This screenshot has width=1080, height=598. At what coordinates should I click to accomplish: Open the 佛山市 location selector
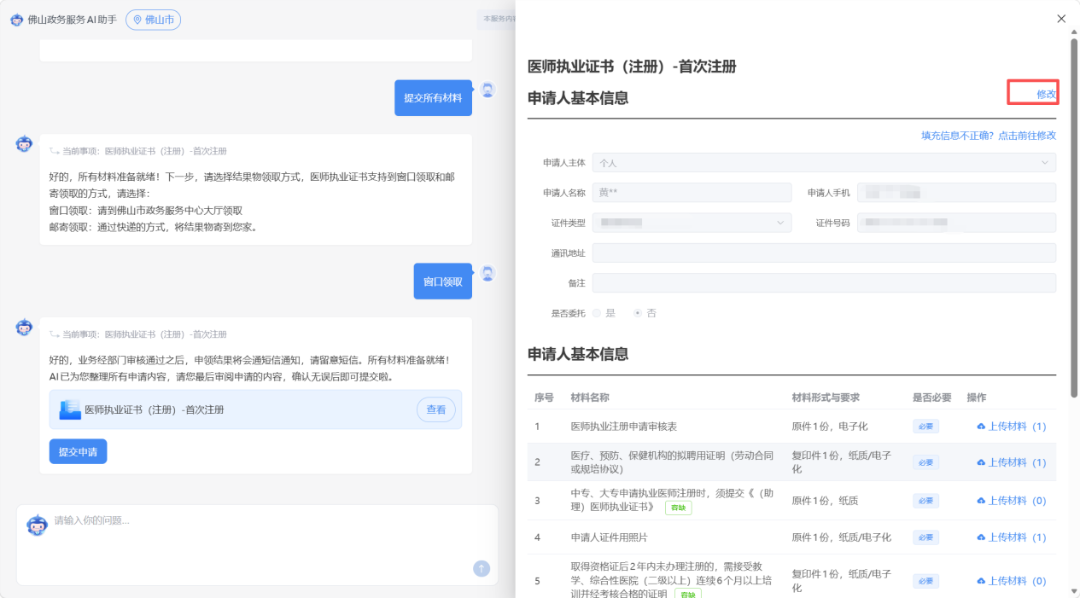(x=153, y=20)
